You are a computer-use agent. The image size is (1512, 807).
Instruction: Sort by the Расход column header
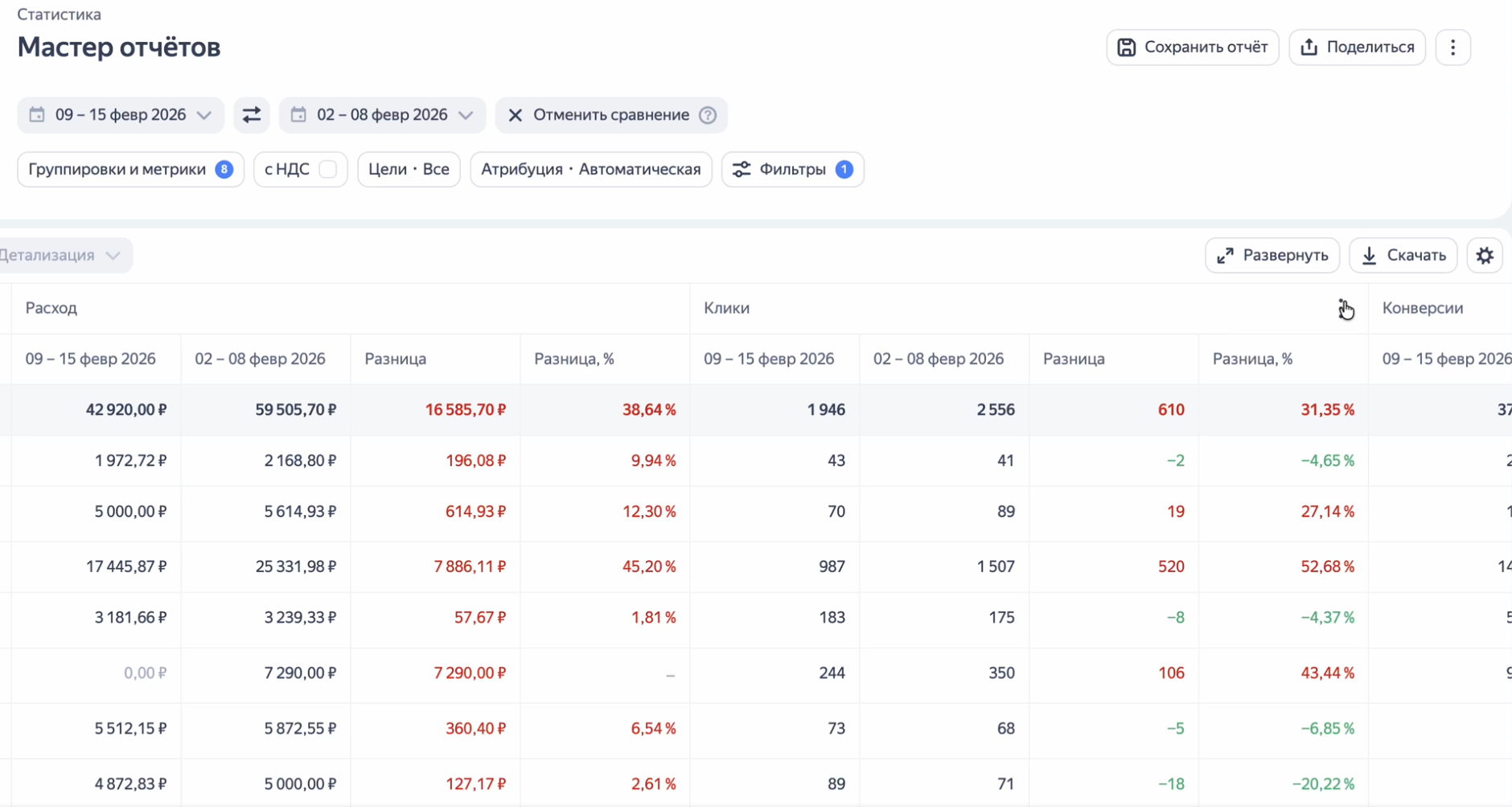pyautogui.click(x=51, y=308)
